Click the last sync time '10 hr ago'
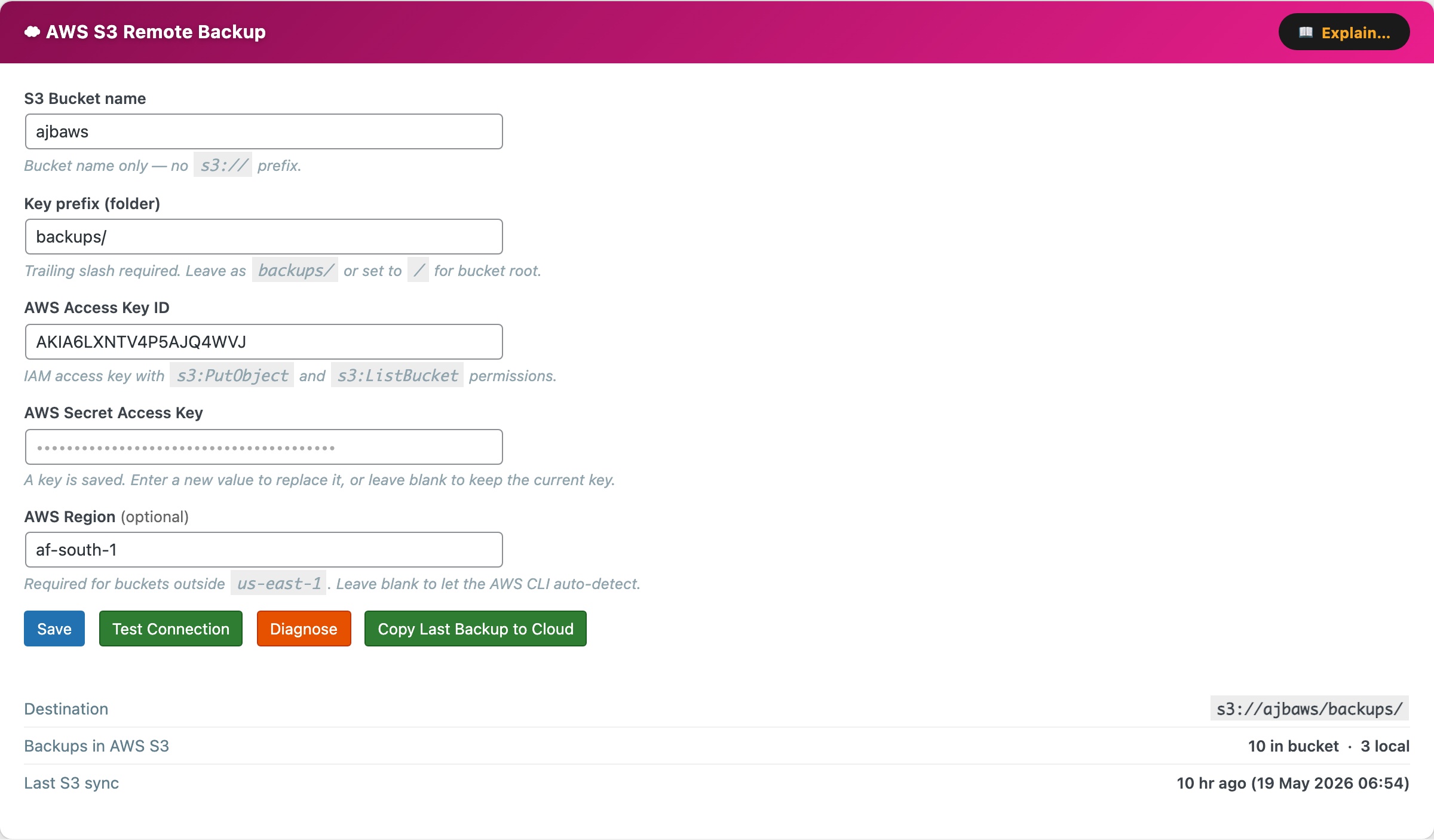 tap(1293, 783)
